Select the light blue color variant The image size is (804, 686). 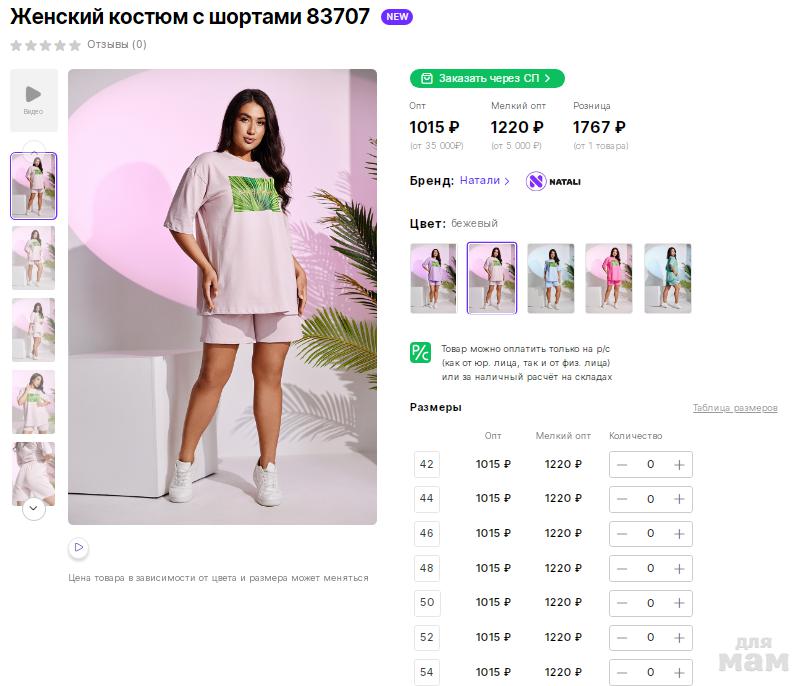tap(550, 278)
